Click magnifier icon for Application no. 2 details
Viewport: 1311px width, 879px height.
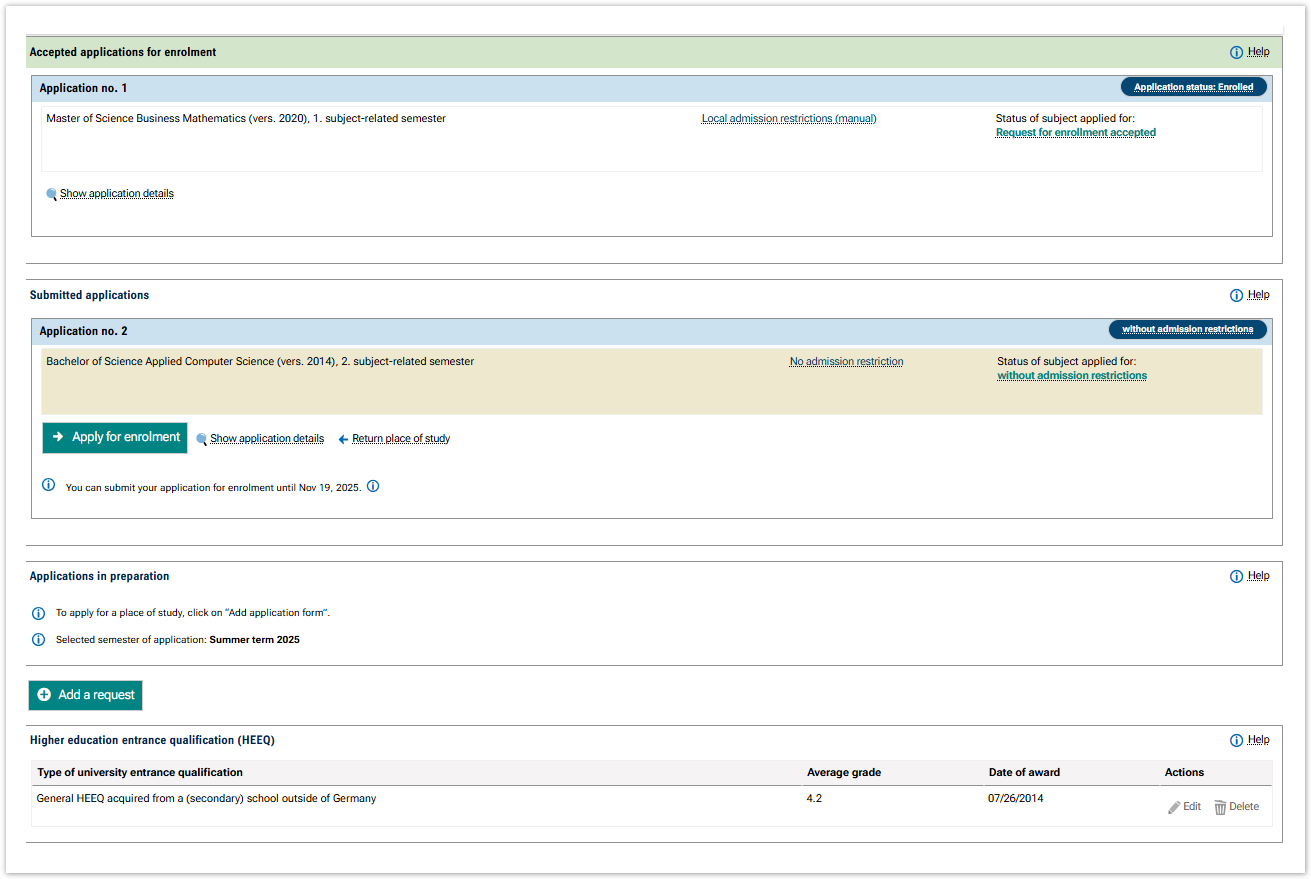pos(201,439)
